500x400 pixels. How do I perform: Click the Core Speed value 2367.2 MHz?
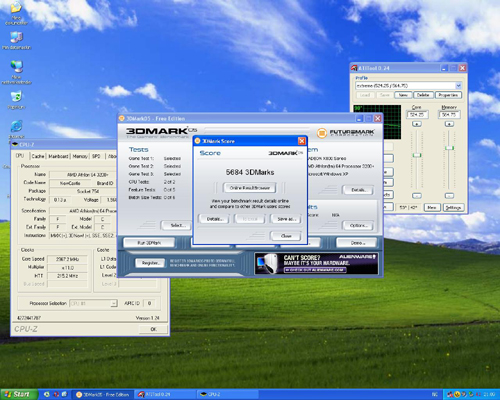click(x=67, y=259)
